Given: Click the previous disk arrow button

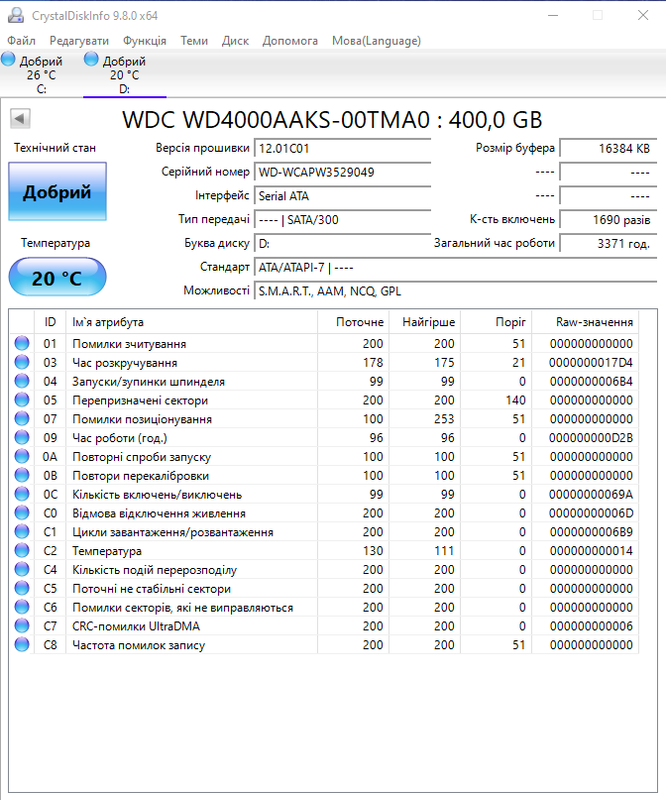Looking at the screenshot, I should click(x=20, y=119).
